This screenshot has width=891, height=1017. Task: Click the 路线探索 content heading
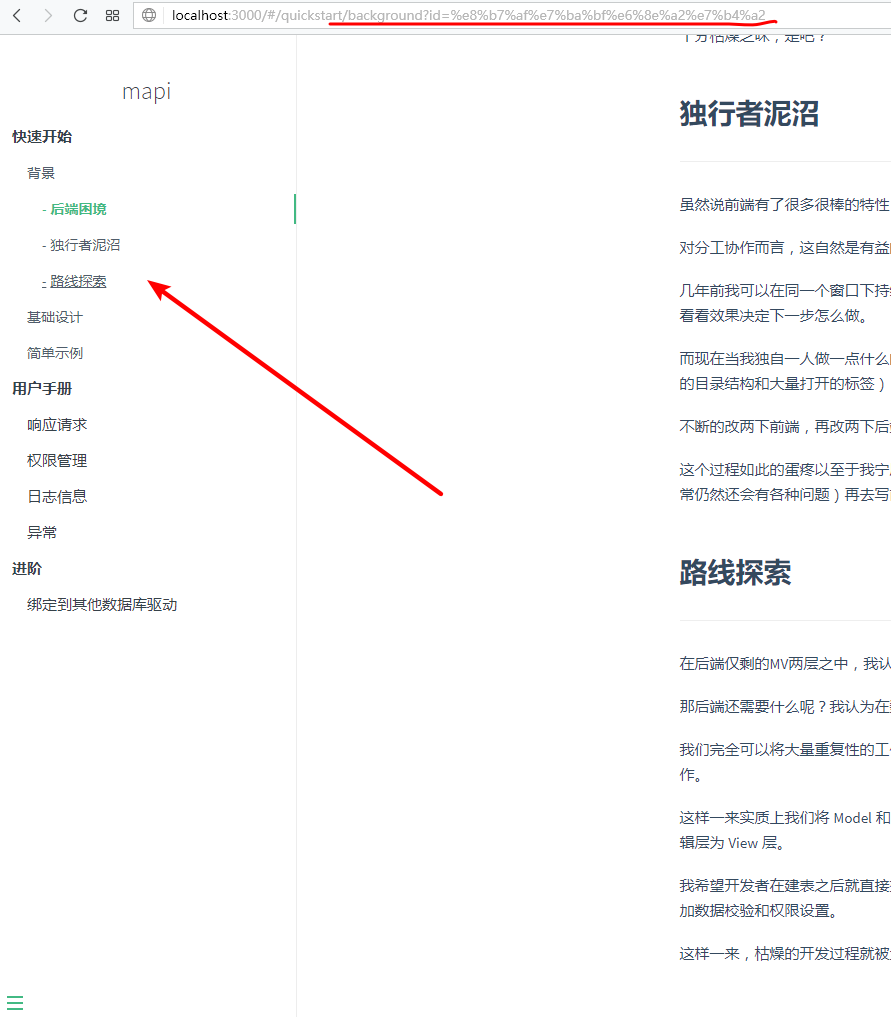click(x=735, y=573)
